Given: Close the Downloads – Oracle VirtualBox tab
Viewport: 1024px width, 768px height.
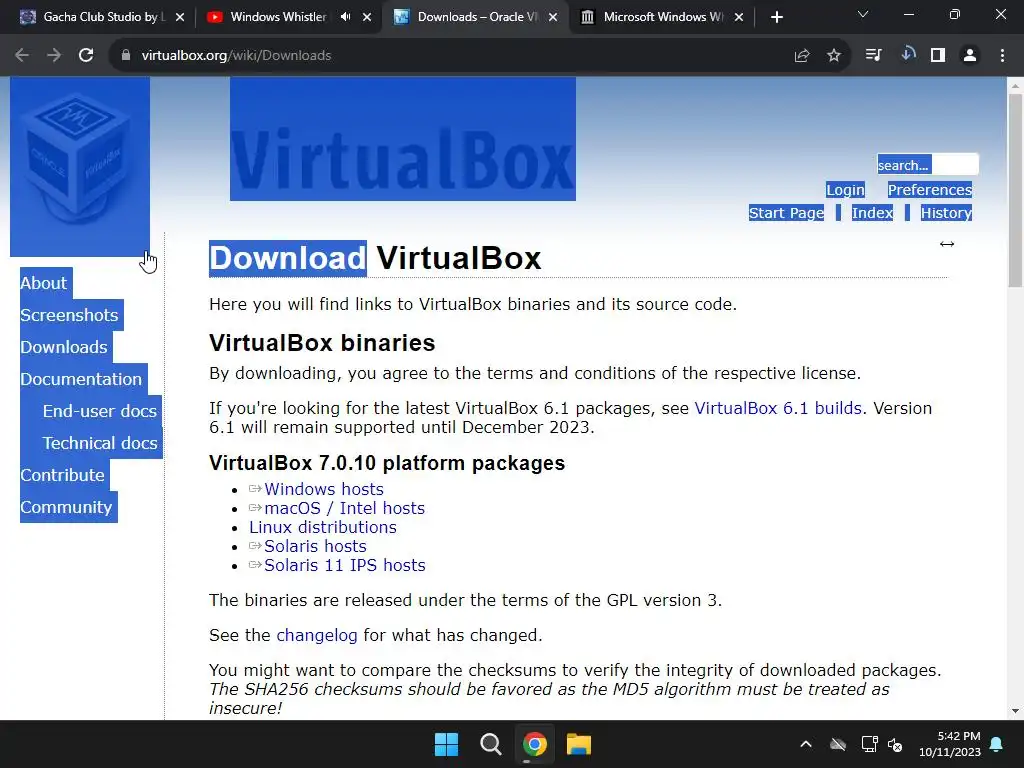Looking at the screenshot, I should tap(553, 17).
